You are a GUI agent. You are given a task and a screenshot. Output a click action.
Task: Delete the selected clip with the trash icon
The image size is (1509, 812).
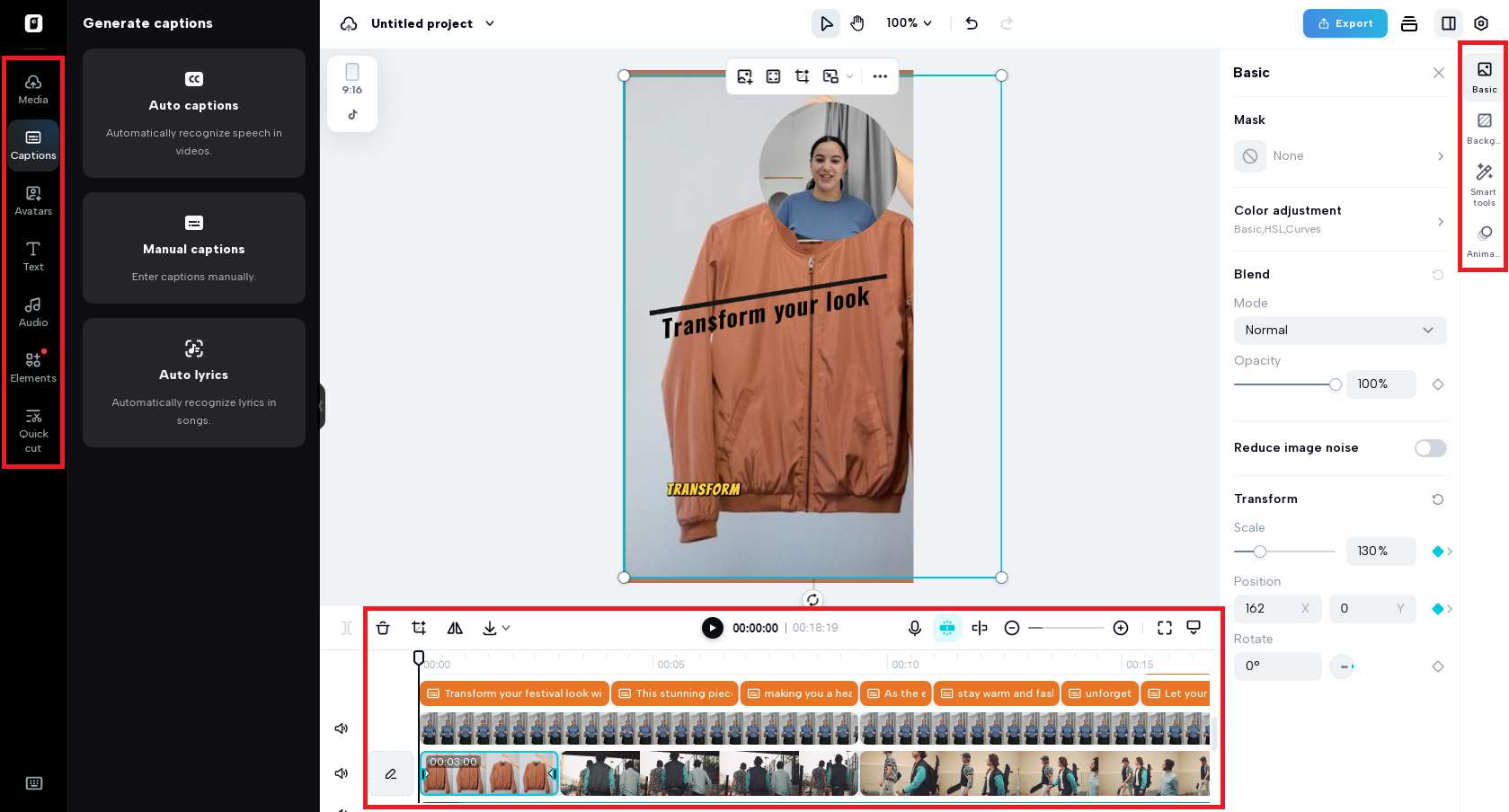(383, 628)
